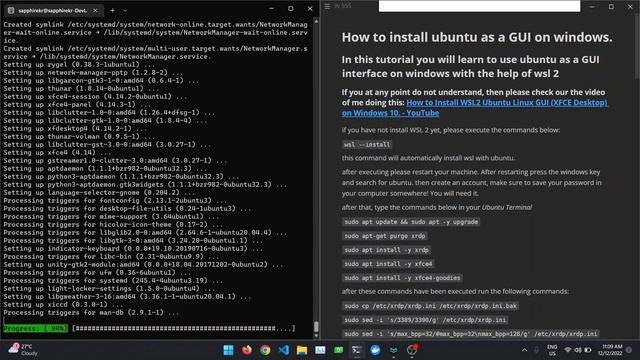Open the hamburger menu in document window
The image size is (640, 360).
[327, 6]
